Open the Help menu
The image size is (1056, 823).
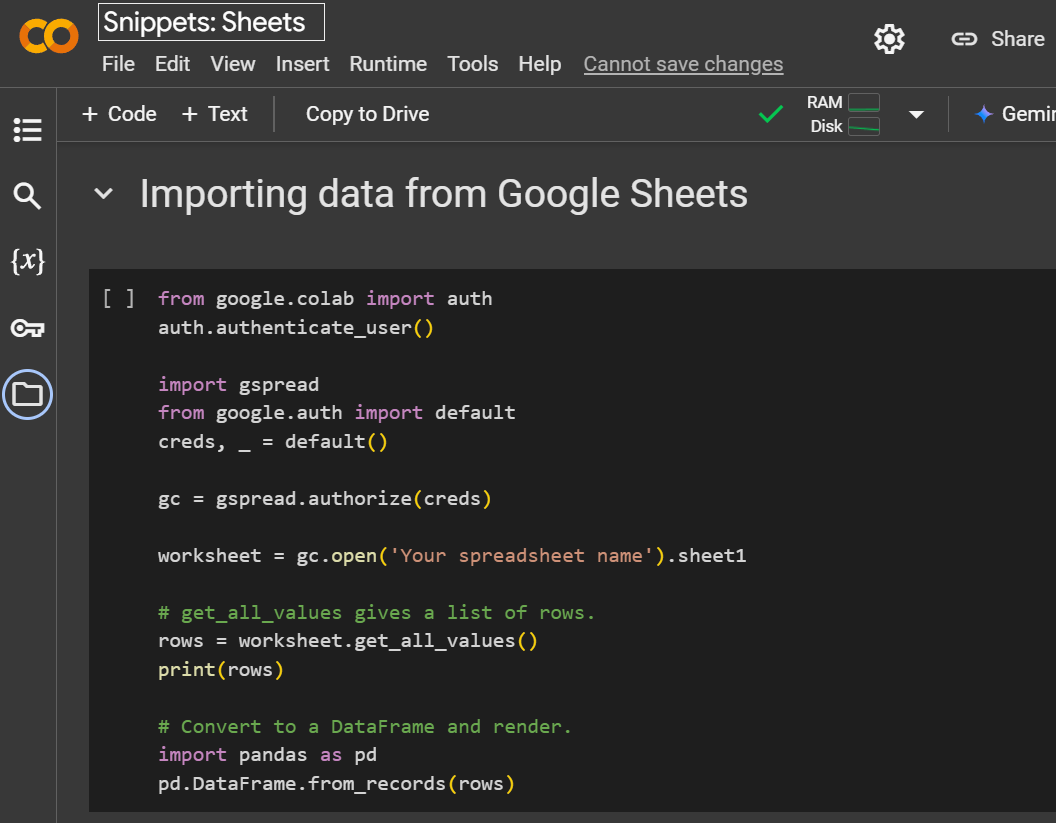tap(539, 64)
